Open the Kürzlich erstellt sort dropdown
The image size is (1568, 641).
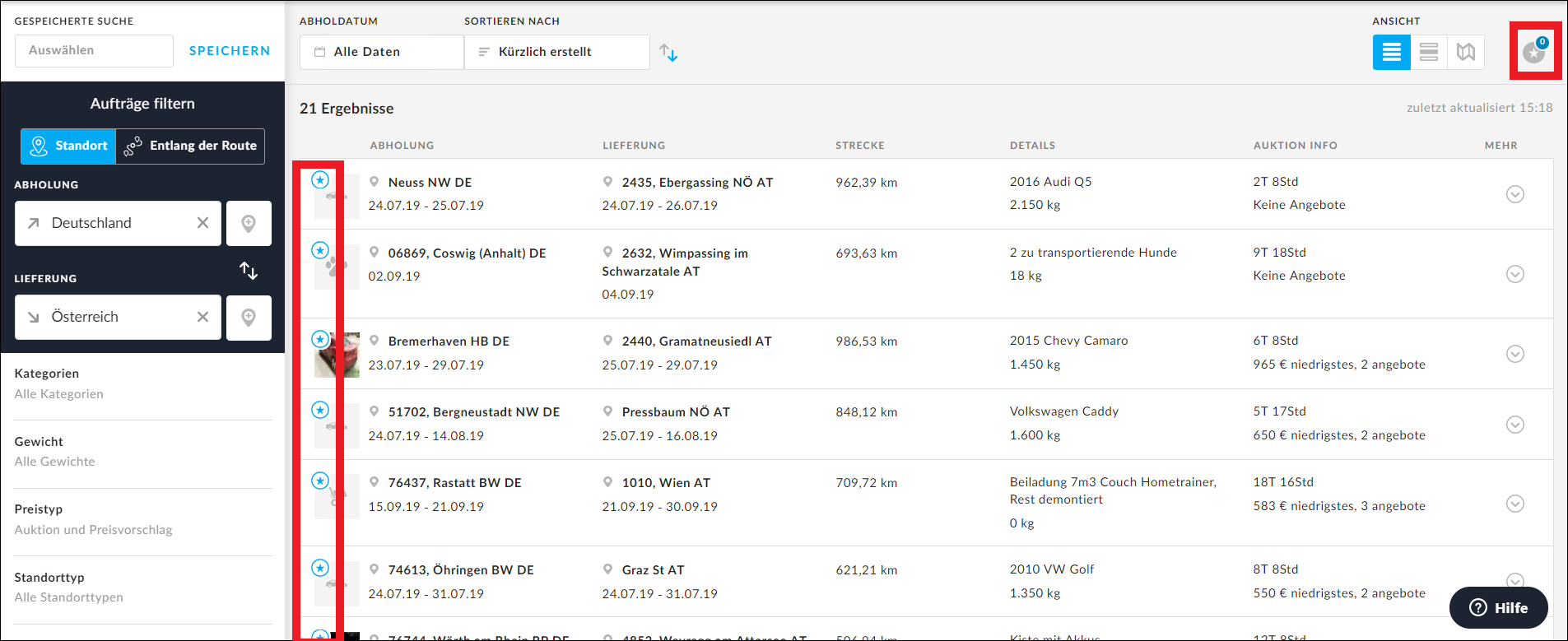[x=556, y=52]
